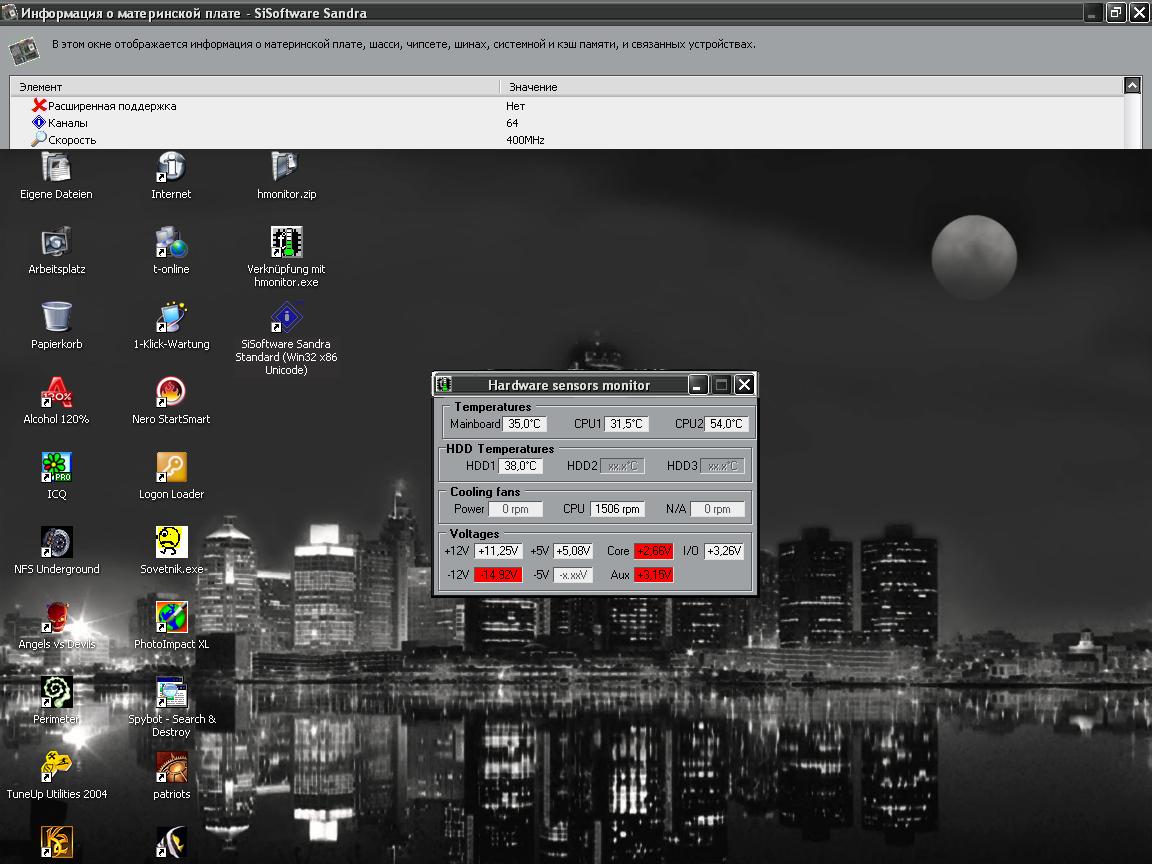Launch Nero StartSmart icon

pyautogui.click(x=170, y=392)
